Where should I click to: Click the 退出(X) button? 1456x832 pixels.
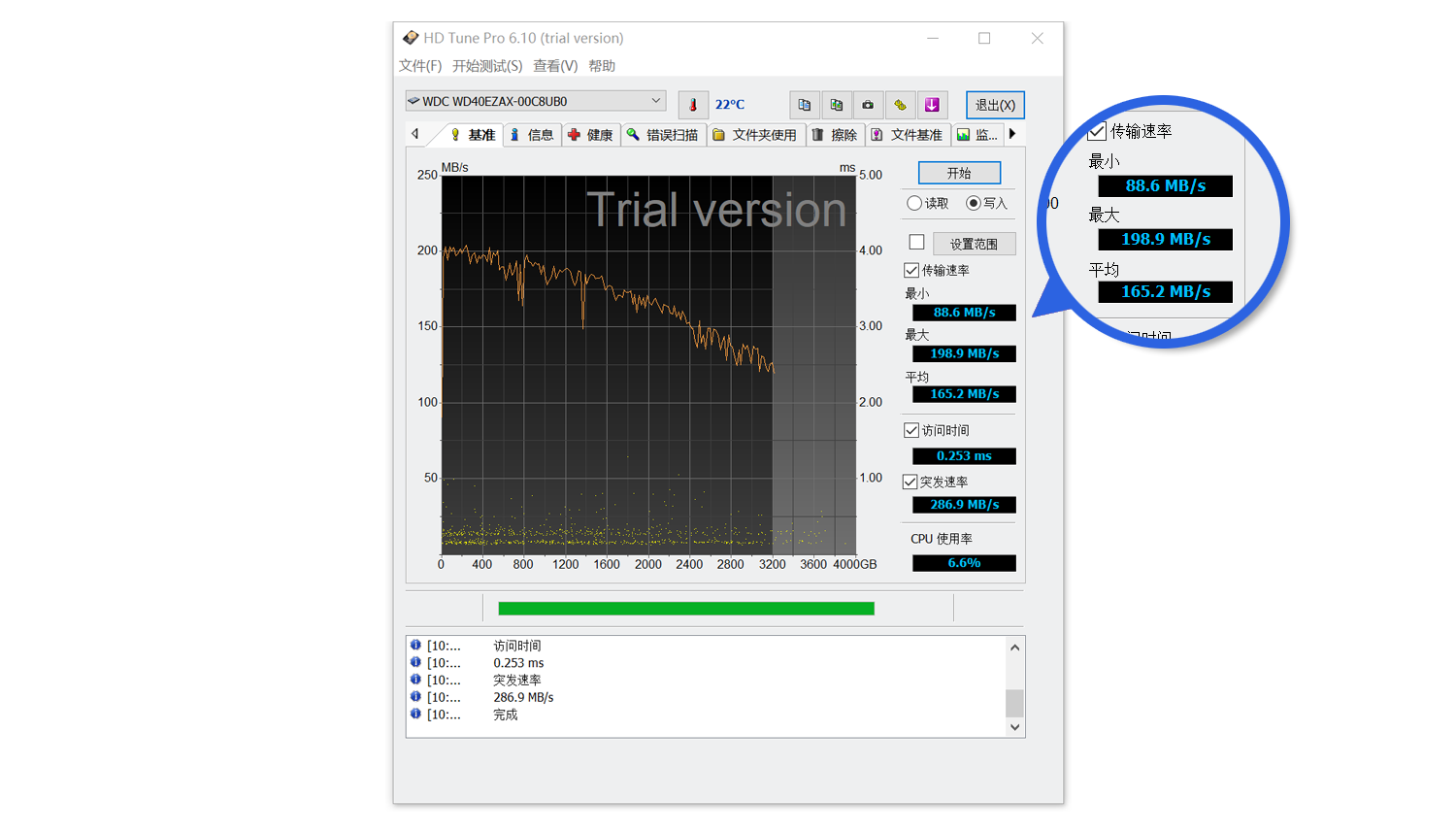(x=995, y=105)
